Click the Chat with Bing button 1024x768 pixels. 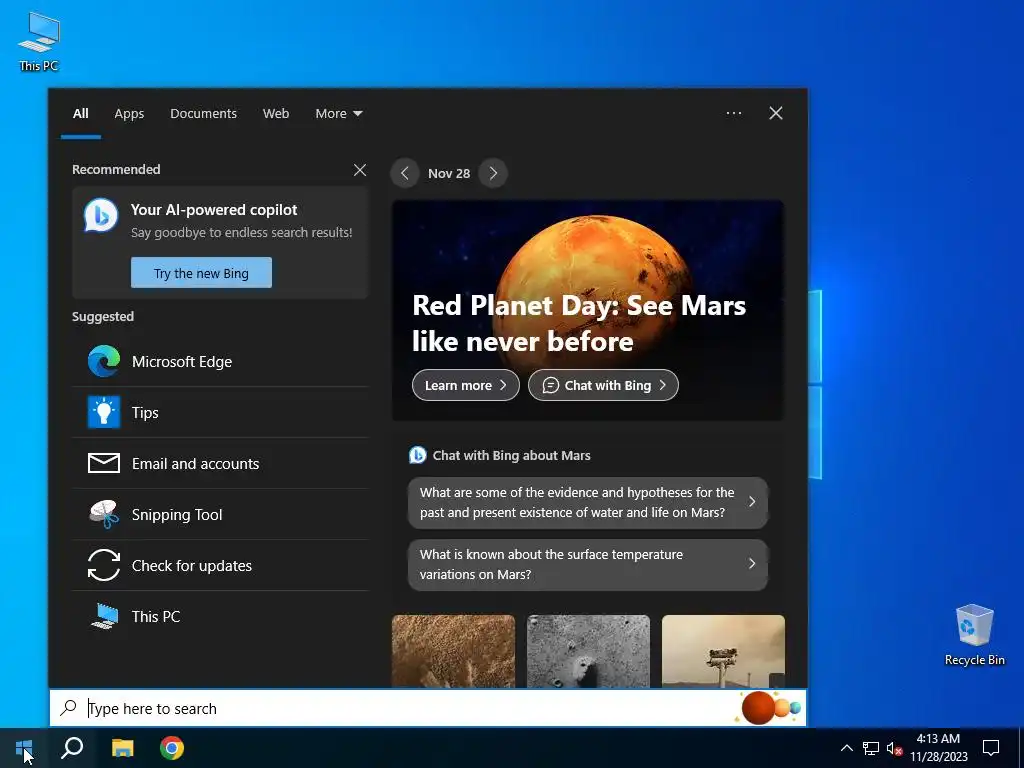(x=603, y=385)
